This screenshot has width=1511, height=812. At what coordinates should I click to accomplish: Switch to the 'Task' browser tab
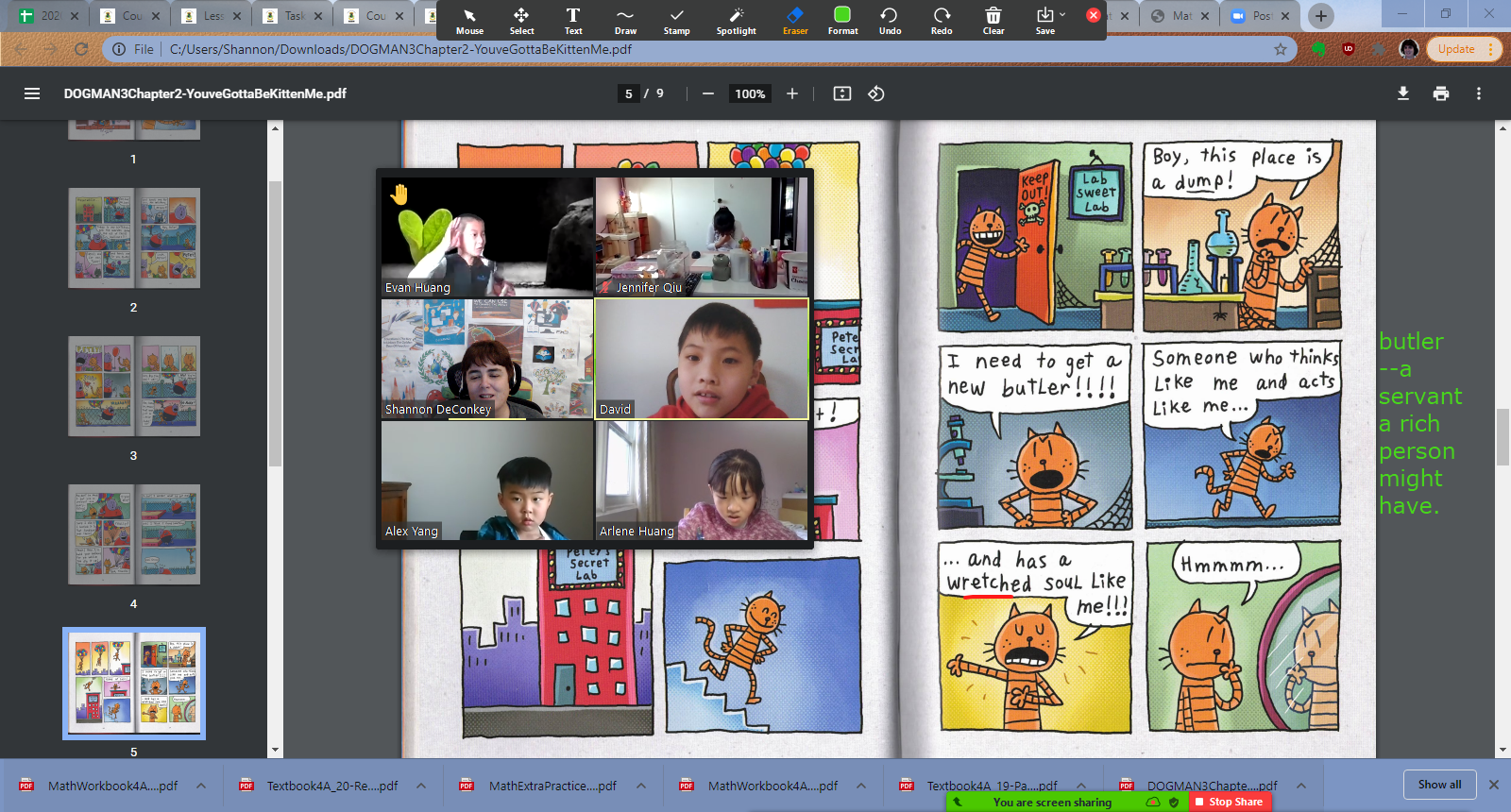click(292, 15)
